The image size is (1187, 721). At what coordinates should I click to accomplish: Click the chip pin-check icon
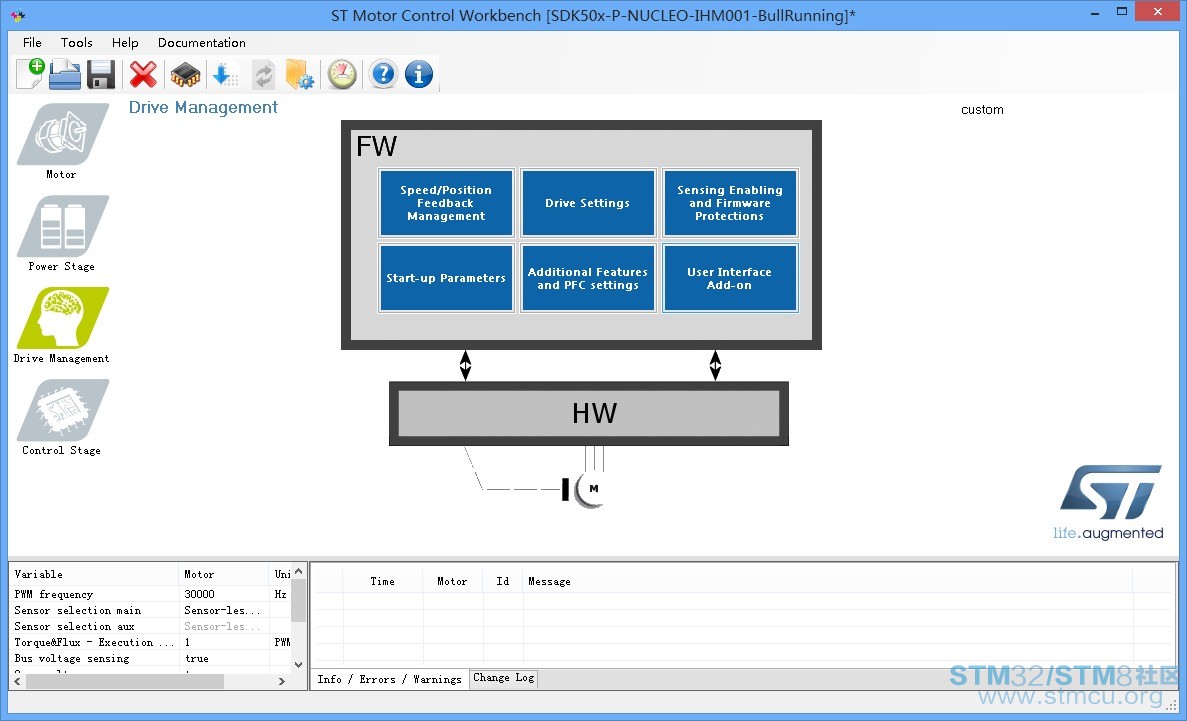point(185,75)
